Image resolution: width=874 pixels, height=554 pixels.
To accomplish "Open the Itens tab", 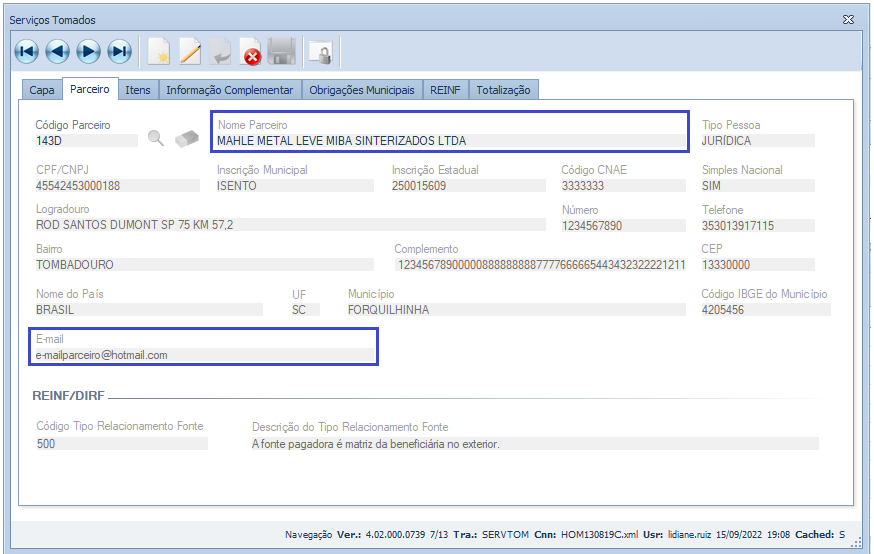I will pyautogui.click(x=138, y=90).
